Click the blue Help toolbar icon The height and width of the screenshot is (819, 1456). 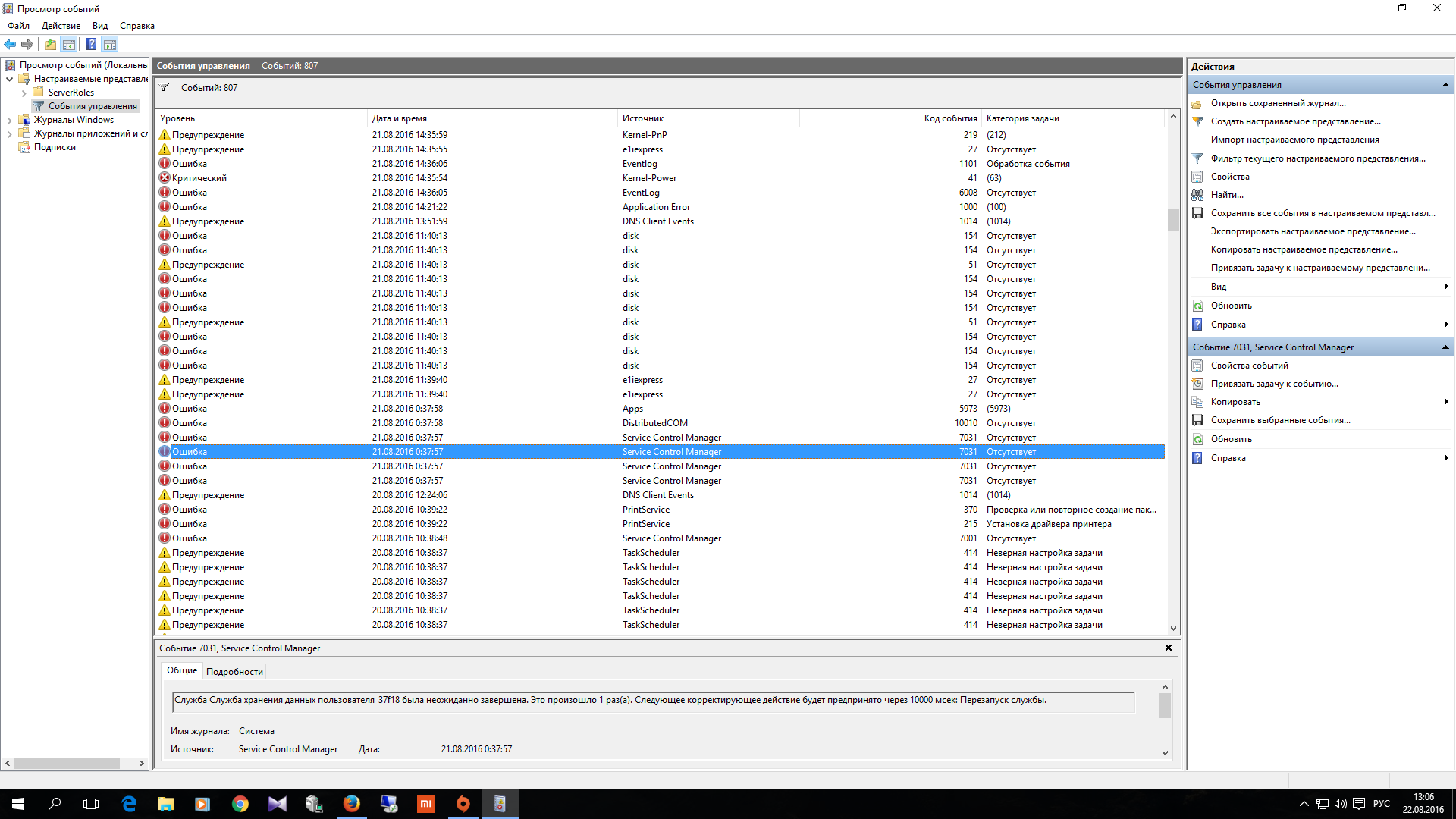point(91,44)
